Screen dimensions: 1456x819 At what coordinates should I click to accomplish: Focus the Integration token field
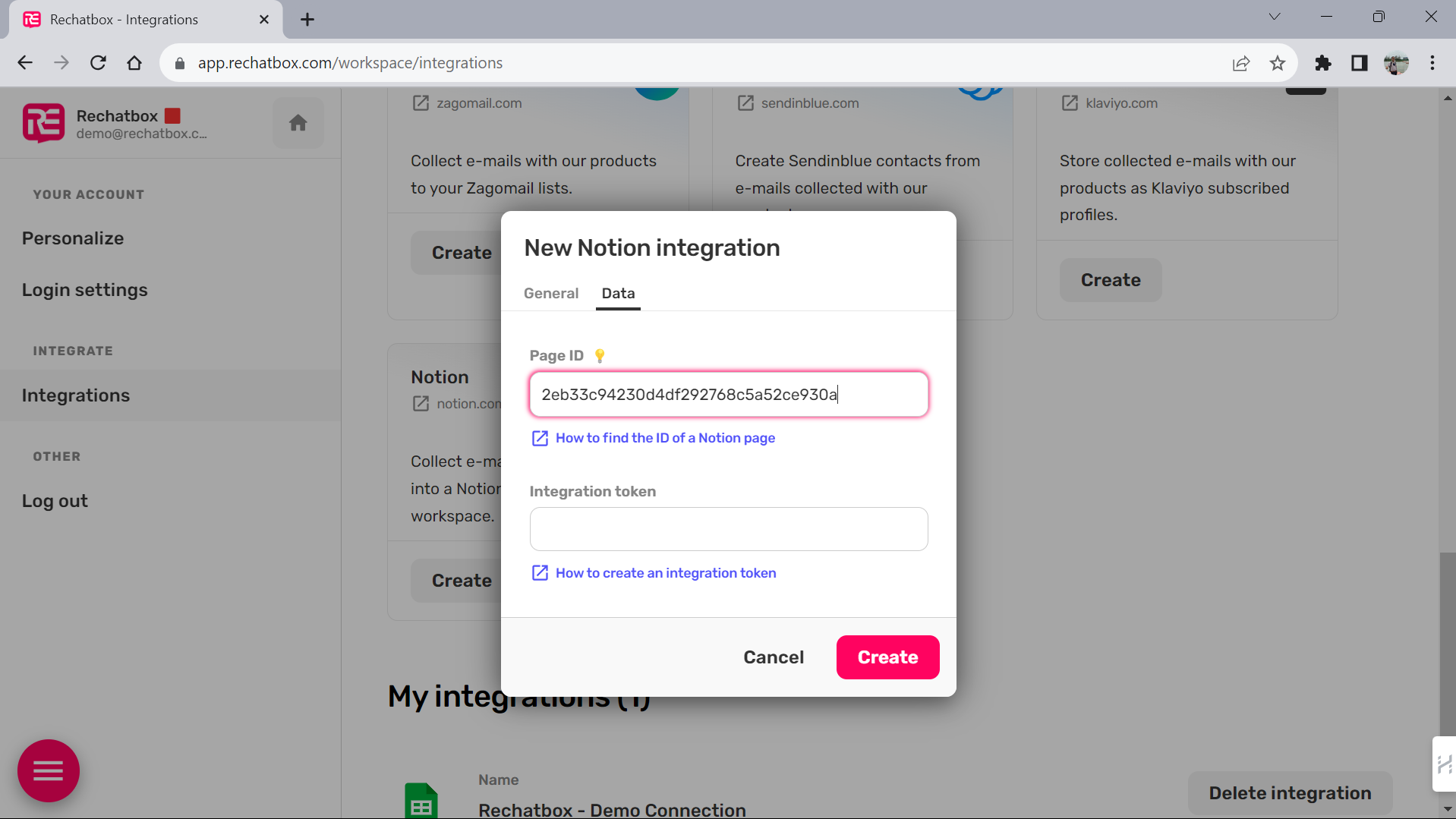728,529
